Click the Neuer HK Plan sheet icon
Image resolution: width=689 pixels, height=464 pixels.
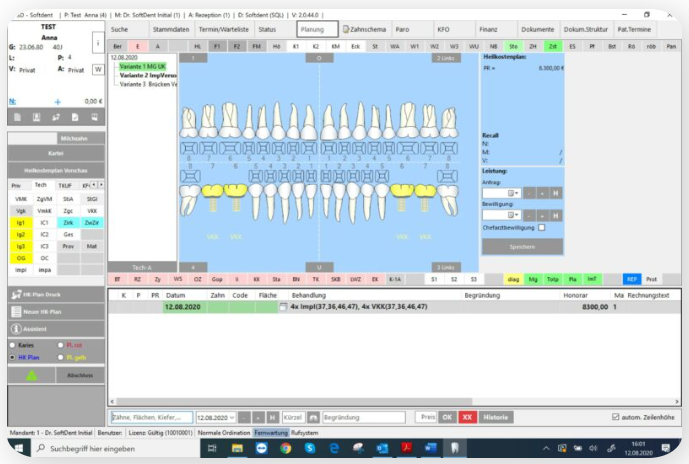coord(16,312)
